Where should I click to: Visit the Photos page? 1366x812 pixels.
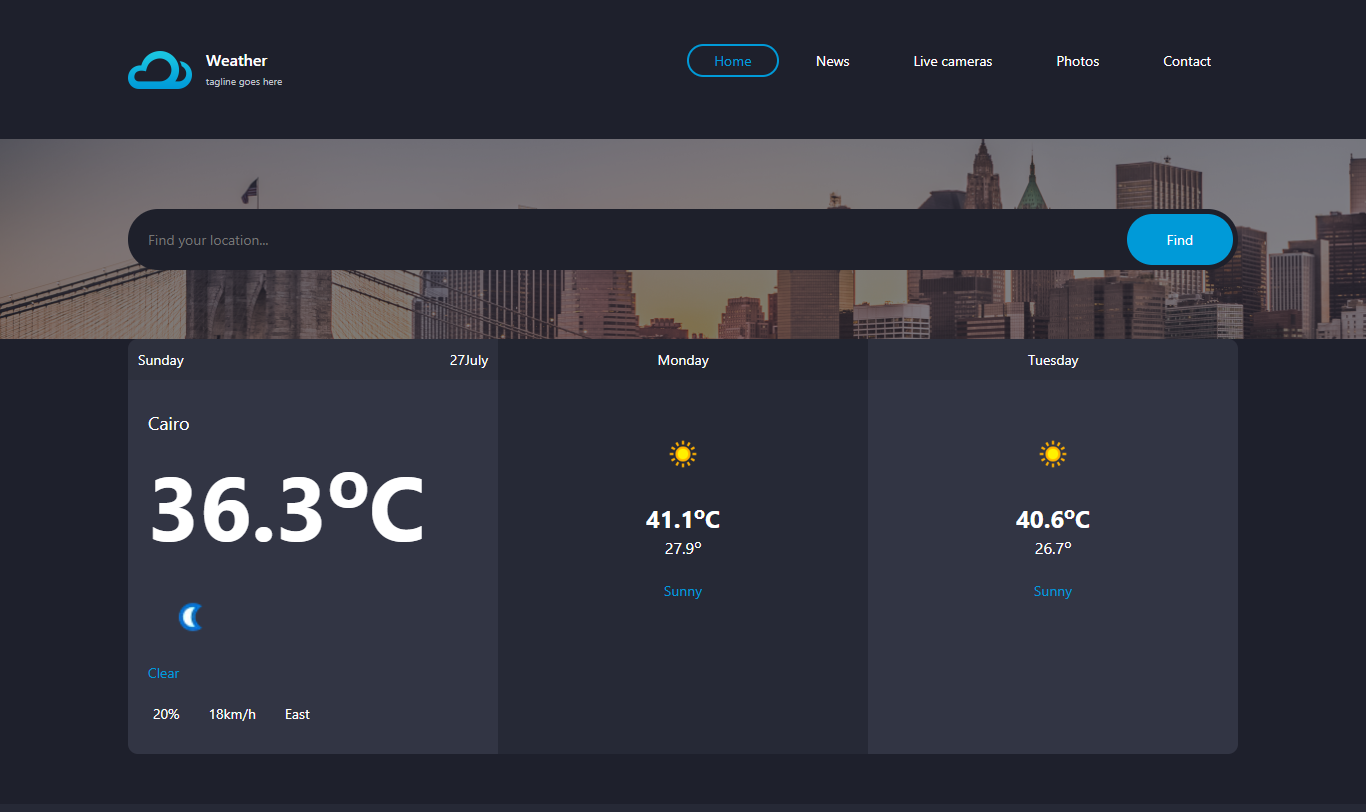[1077, 61]
